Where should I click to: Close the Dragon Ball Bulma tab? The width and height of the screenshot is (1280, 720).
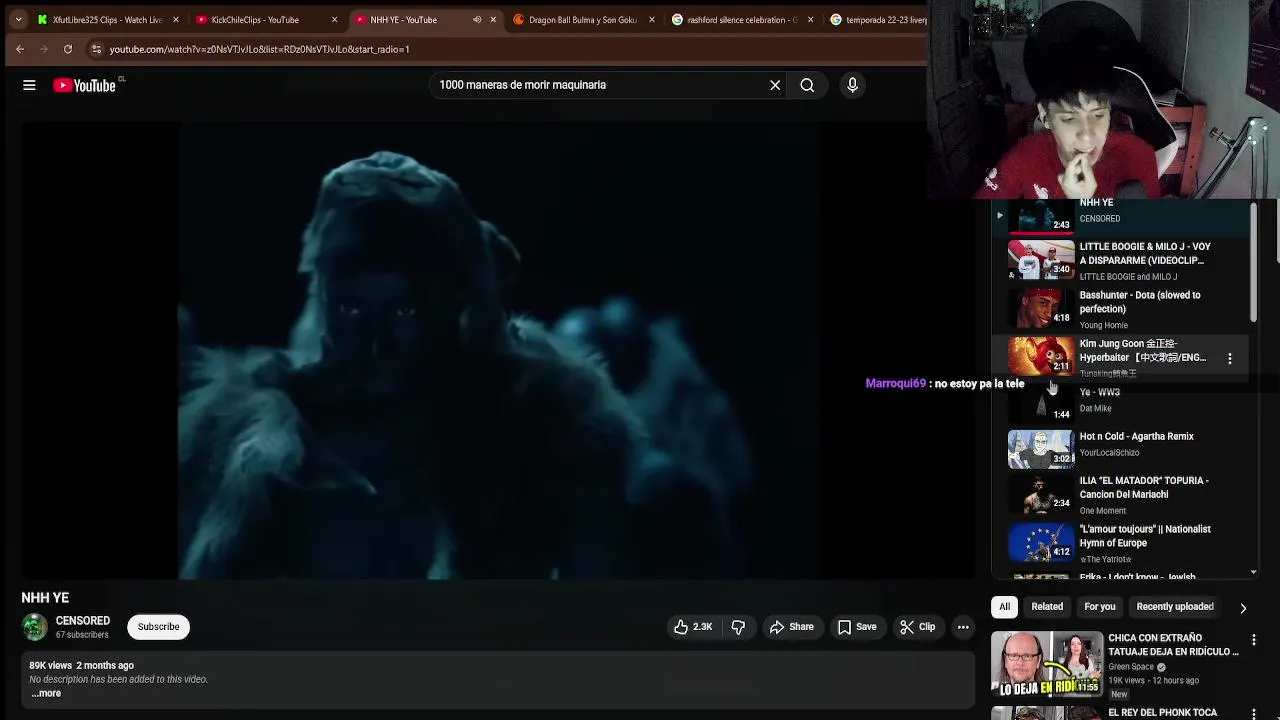(652, 19)
